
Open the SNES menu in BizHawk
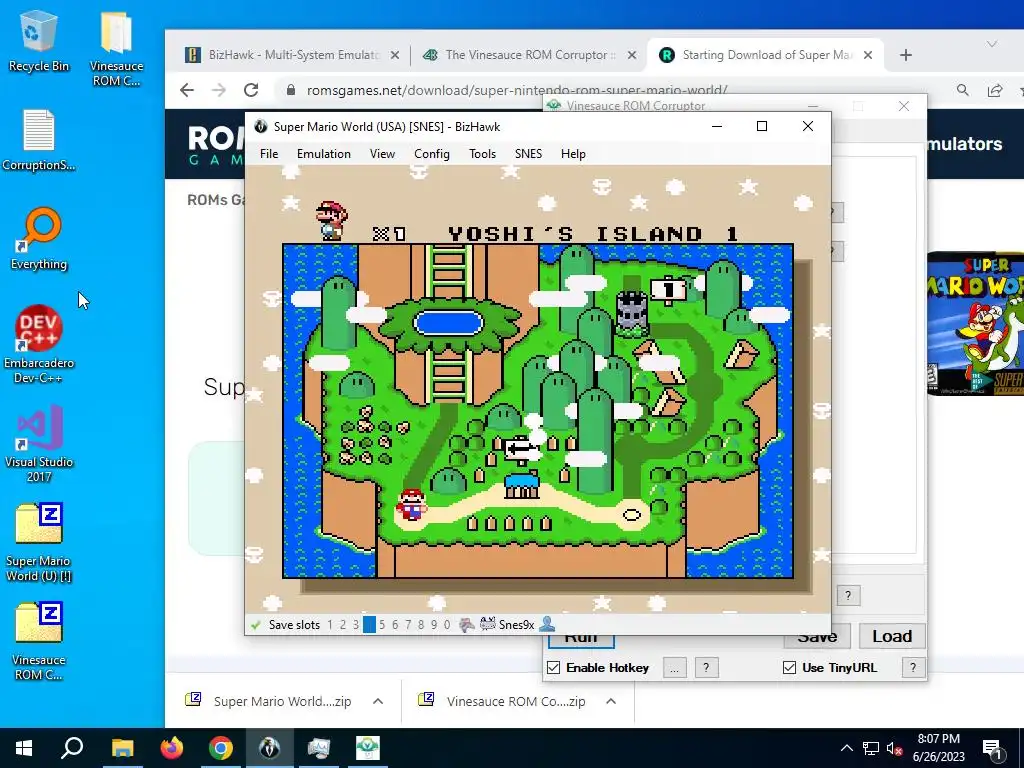(x=528, y=153)
